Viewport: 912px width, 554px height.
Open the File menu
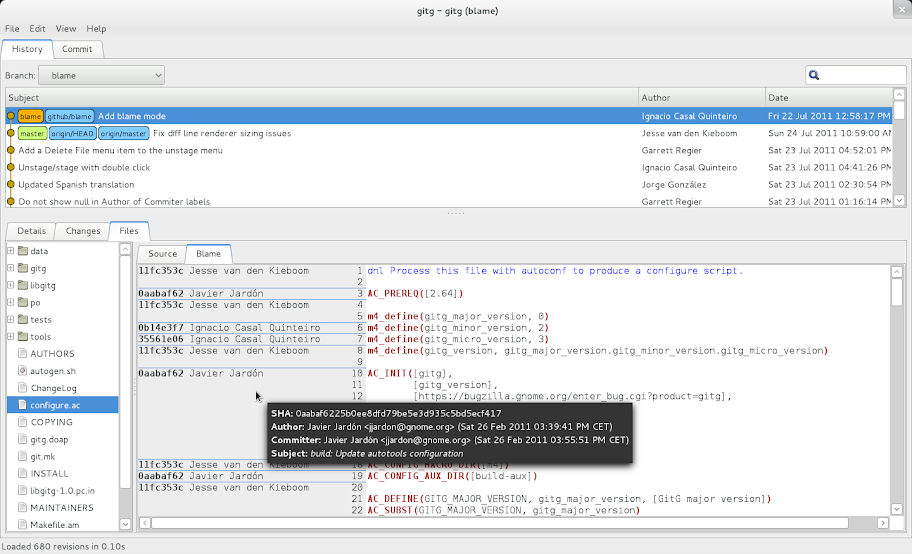(x=12, y=29)
